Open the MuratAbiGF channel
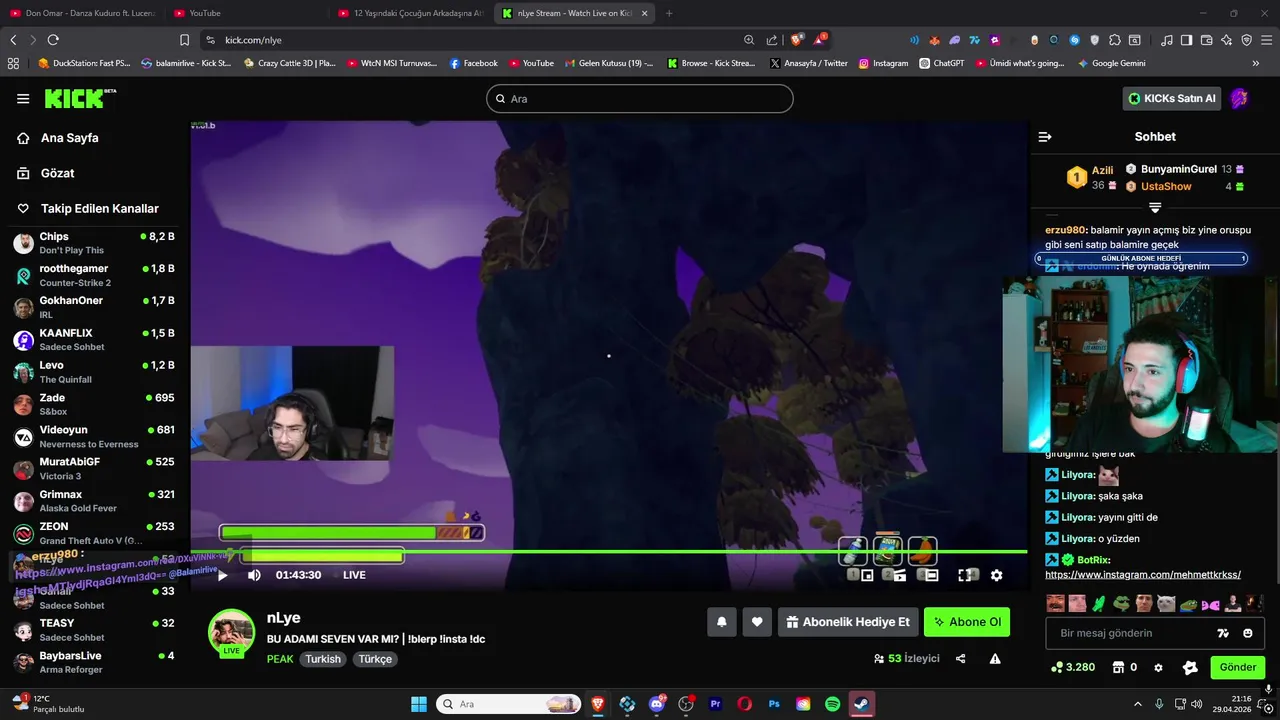 point(95,468)
